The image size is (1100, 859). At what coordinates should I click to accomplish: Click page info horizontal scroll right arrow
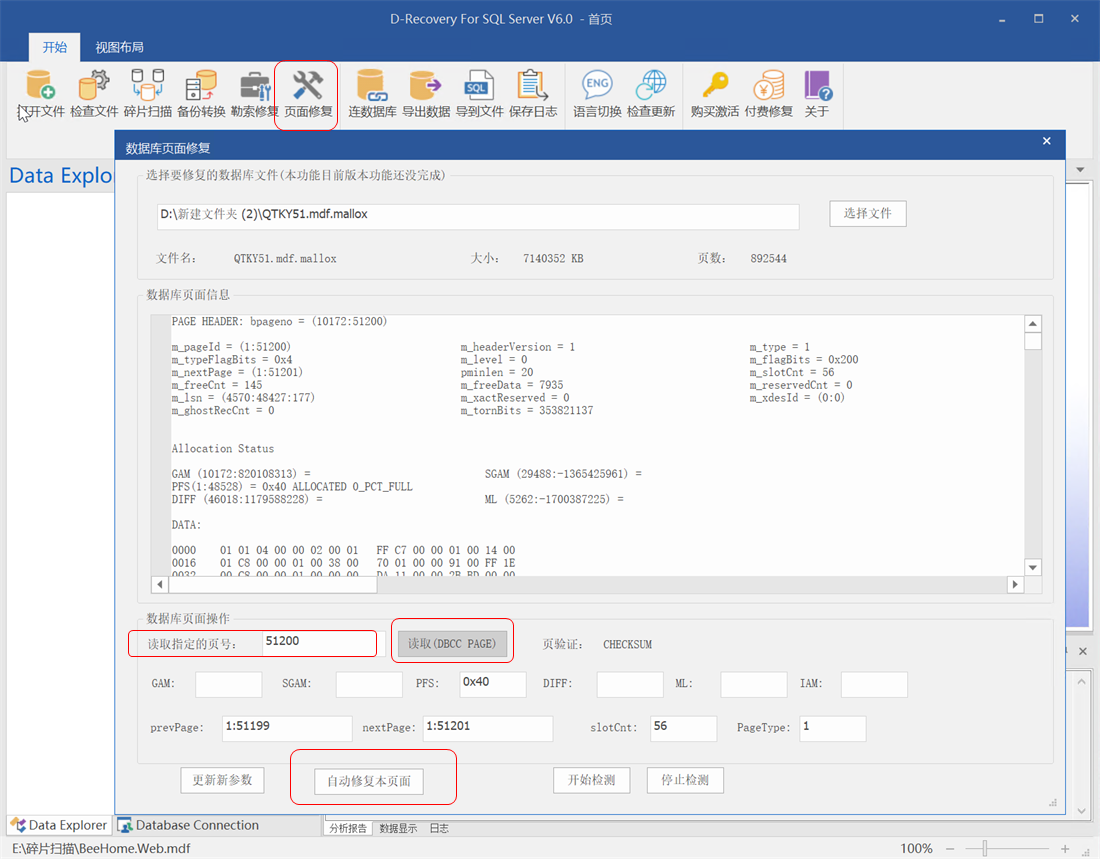1015,584
